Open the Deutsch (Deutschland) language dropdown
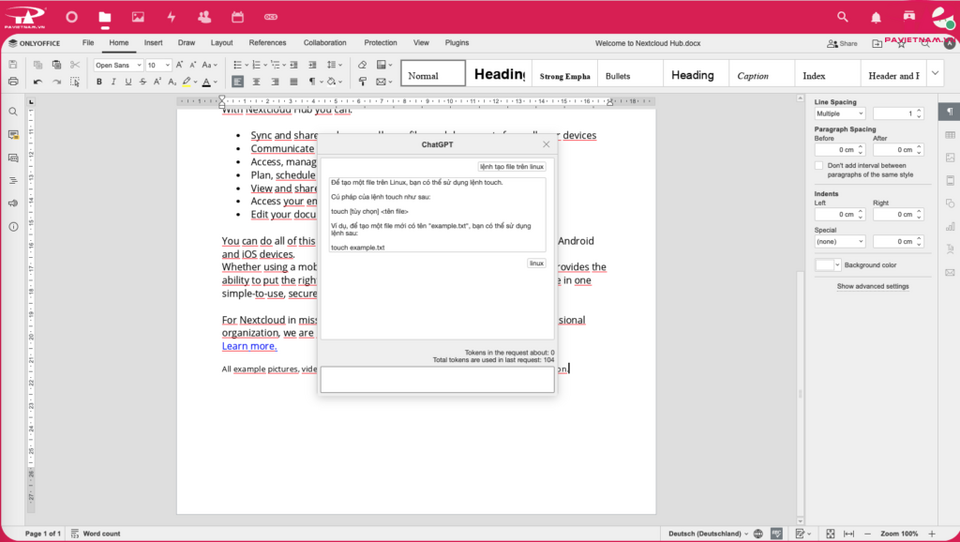Image resolution: width=960 pixels, height=542 pixels. [708, 534]
